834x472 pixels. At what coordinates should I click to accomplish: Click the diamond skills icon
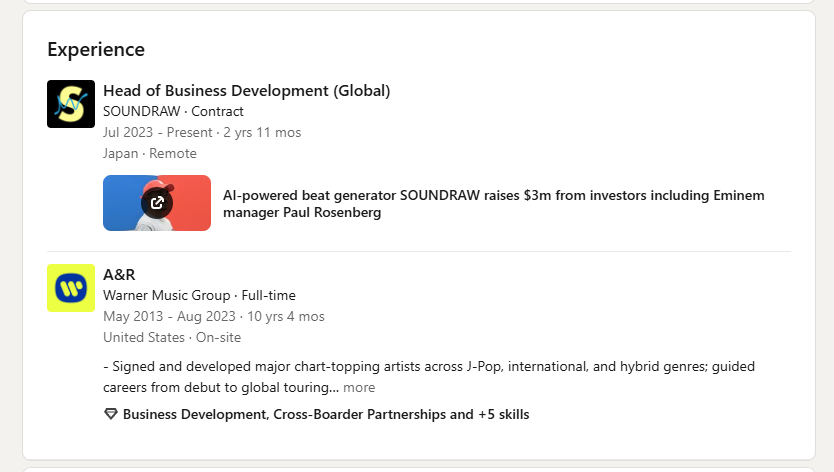click(111, 414)
